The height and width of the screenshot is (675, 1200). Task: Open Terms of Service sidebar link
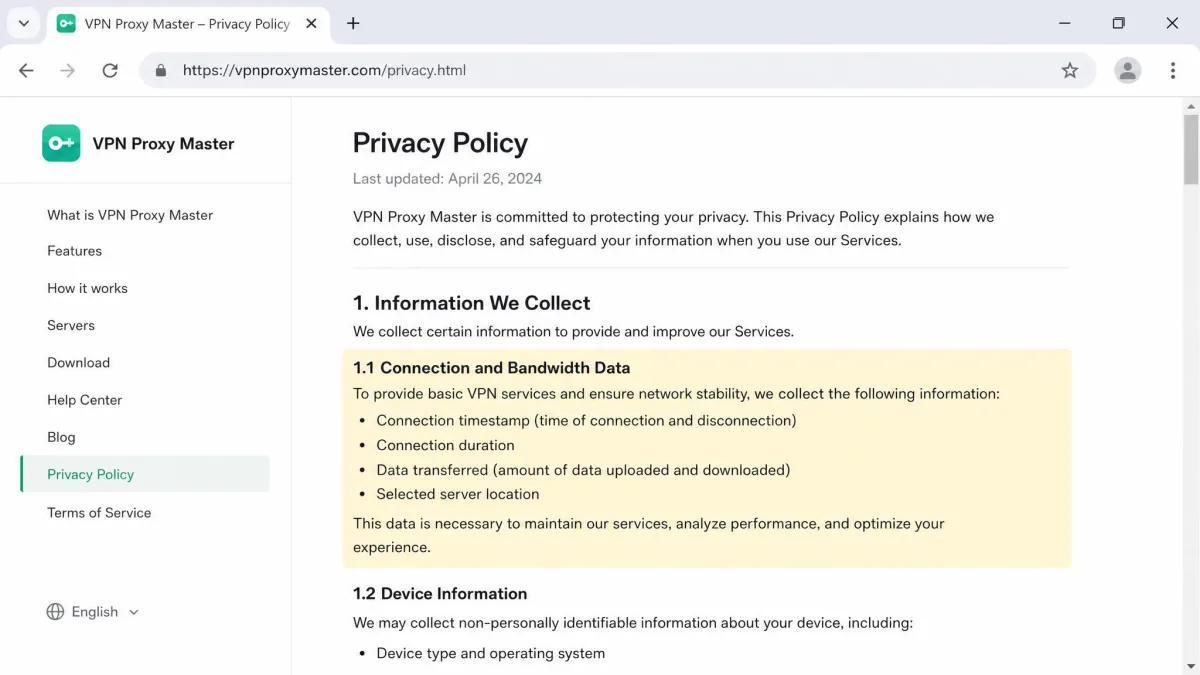(x=99, y=512)
